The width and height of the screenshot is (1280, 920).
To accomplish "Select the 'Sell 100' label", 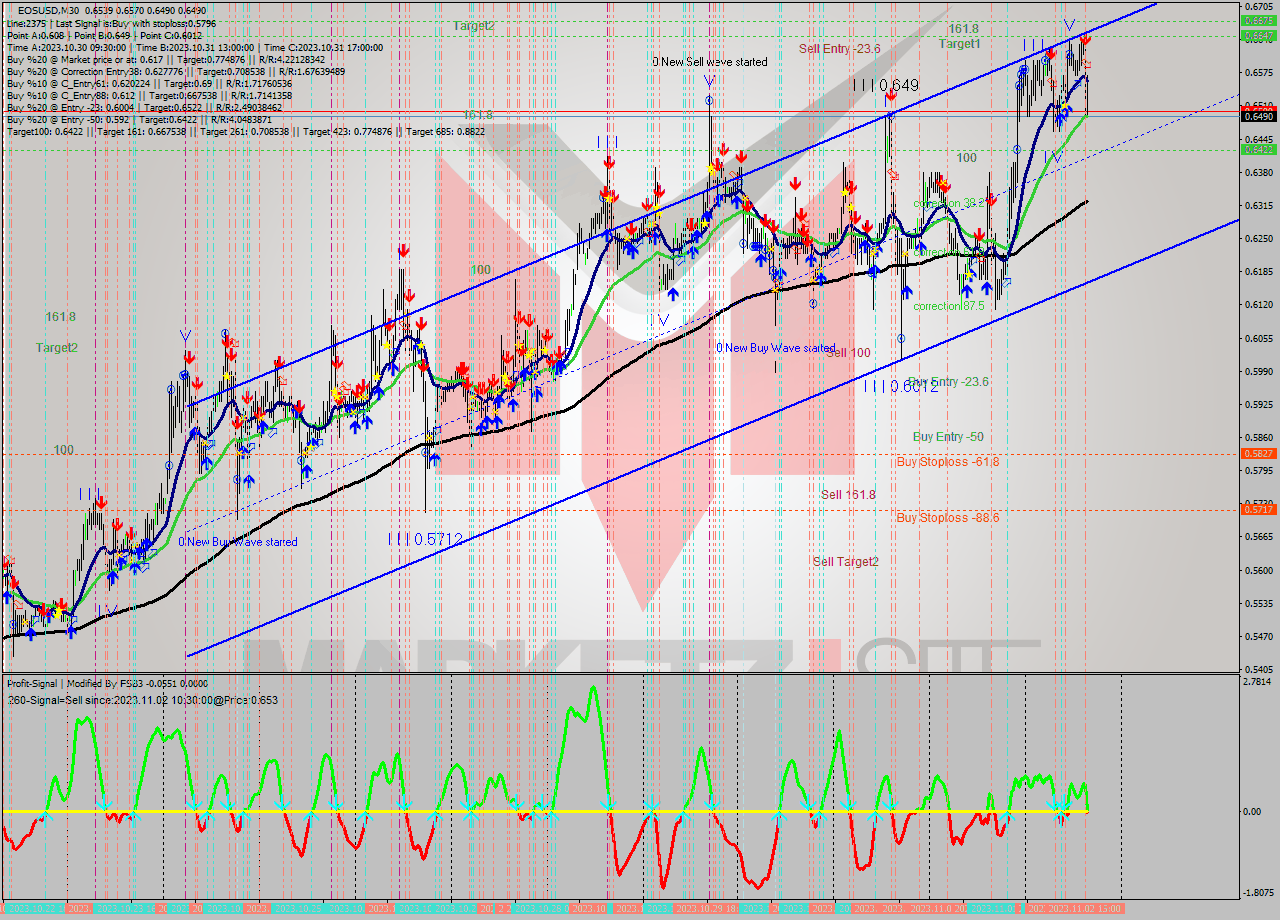I will coord(848,353).
